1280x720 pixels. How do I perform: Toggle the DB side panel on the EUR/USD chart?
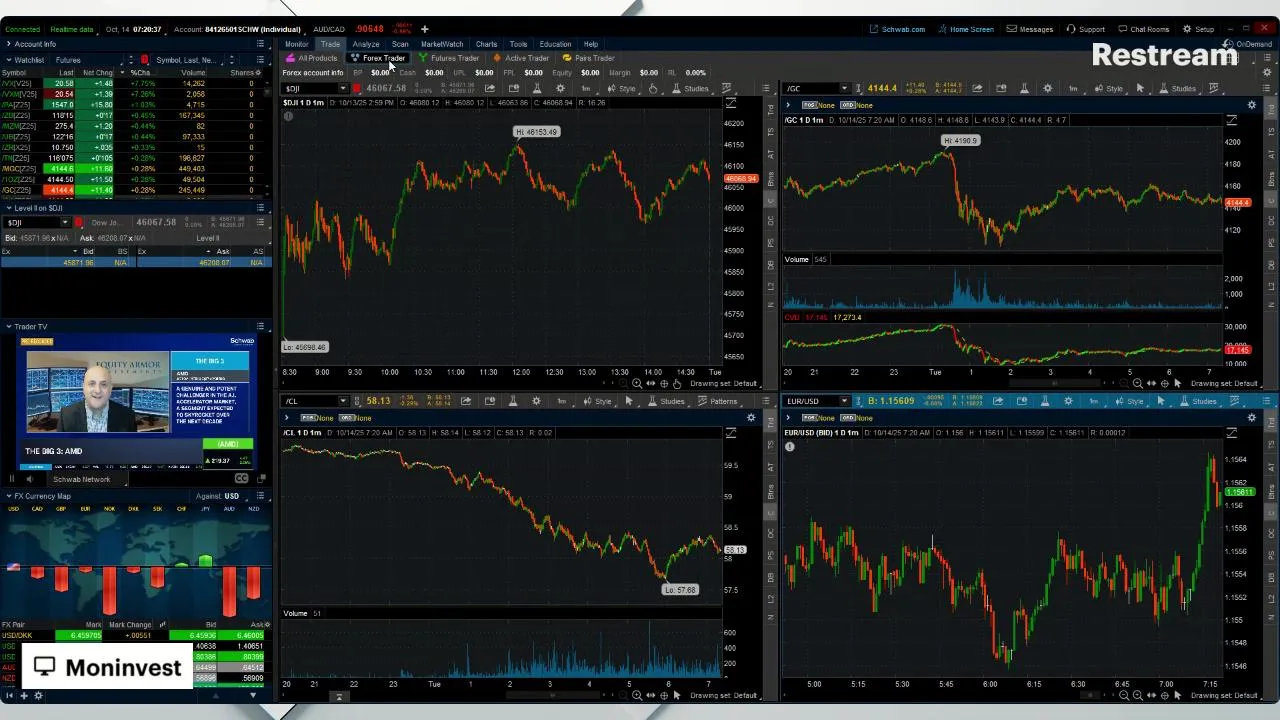(x=1271, y=578)
